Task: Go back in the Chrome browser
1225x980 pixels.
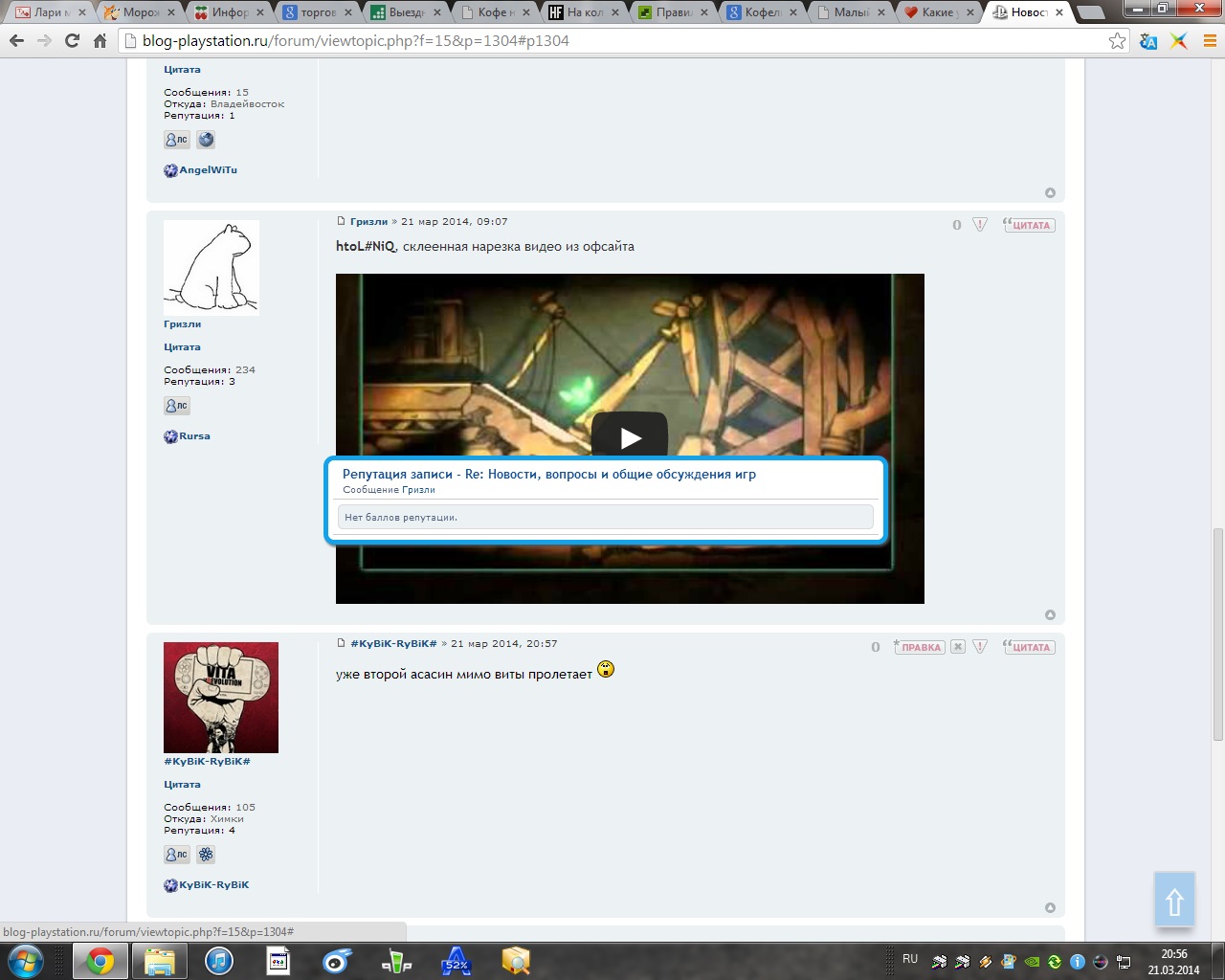Action: coord(16,41)
